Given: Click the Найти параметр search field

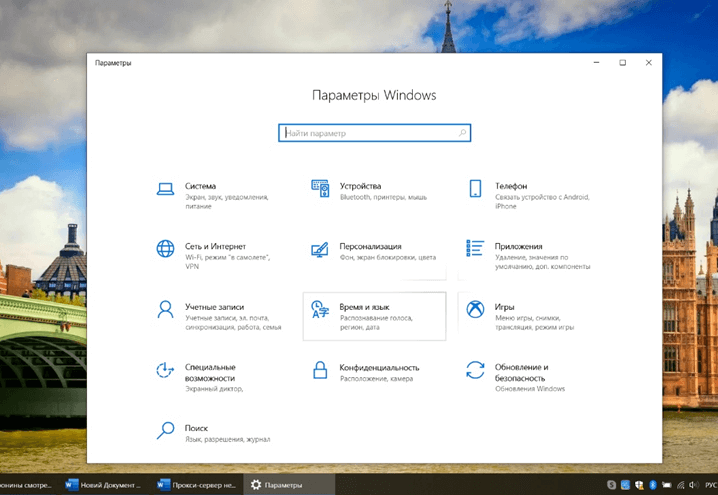Looking at the screenshot, I should 375,133.
